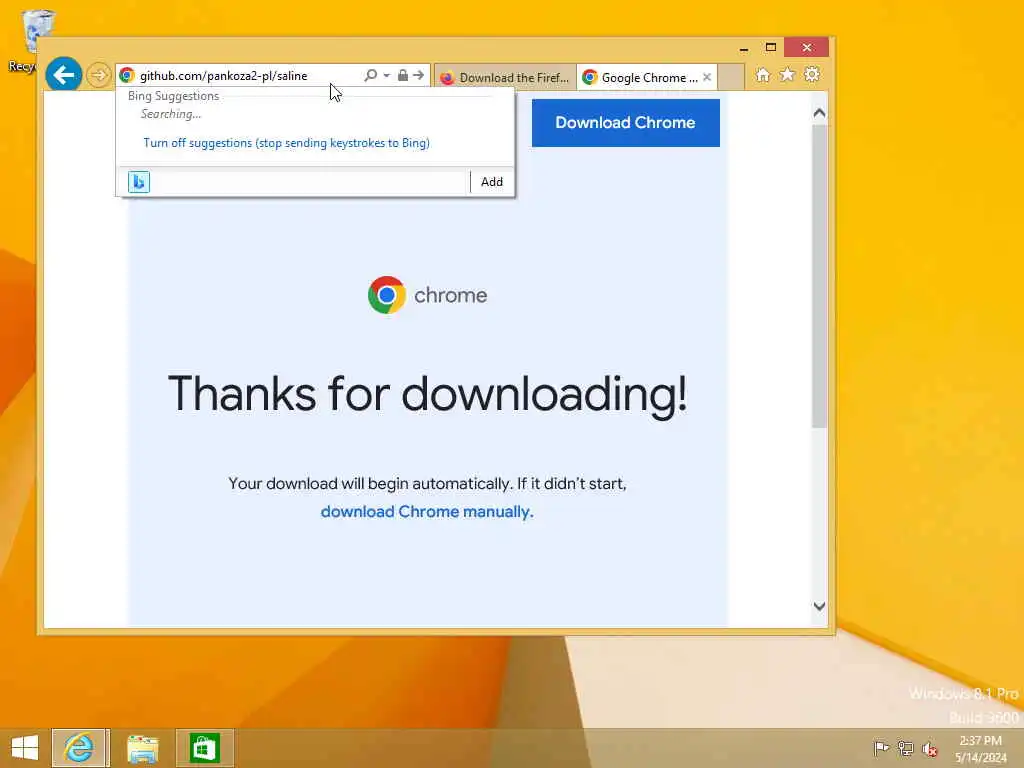Image resolution: width=1024 pixels, height=768 pixels.
Task: Open File Explorer from the taskbar
Action: 142,748
